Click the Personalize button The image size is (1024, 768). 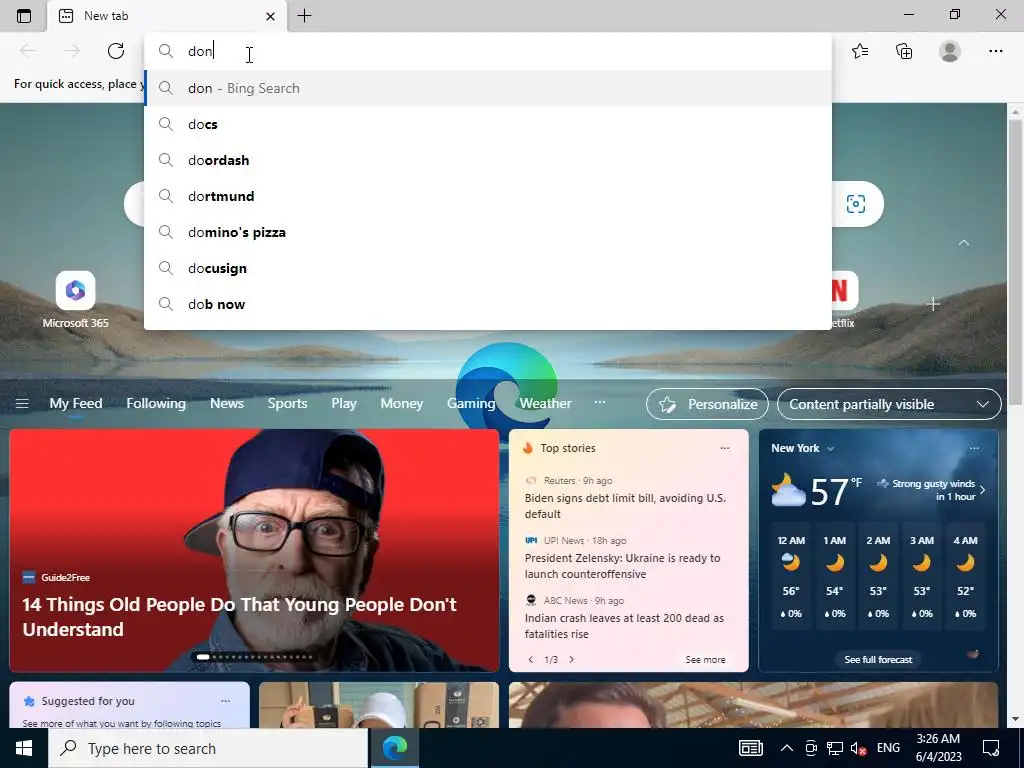click(x=707, y=404)
